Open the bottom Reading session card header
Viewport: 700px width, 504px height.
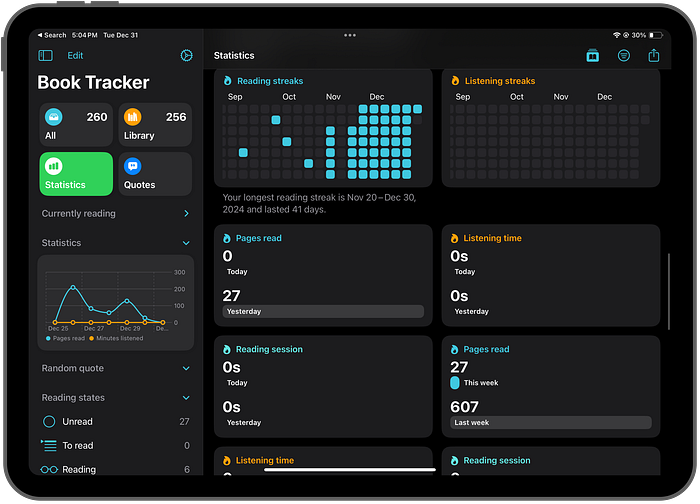(x=497, y=460)
